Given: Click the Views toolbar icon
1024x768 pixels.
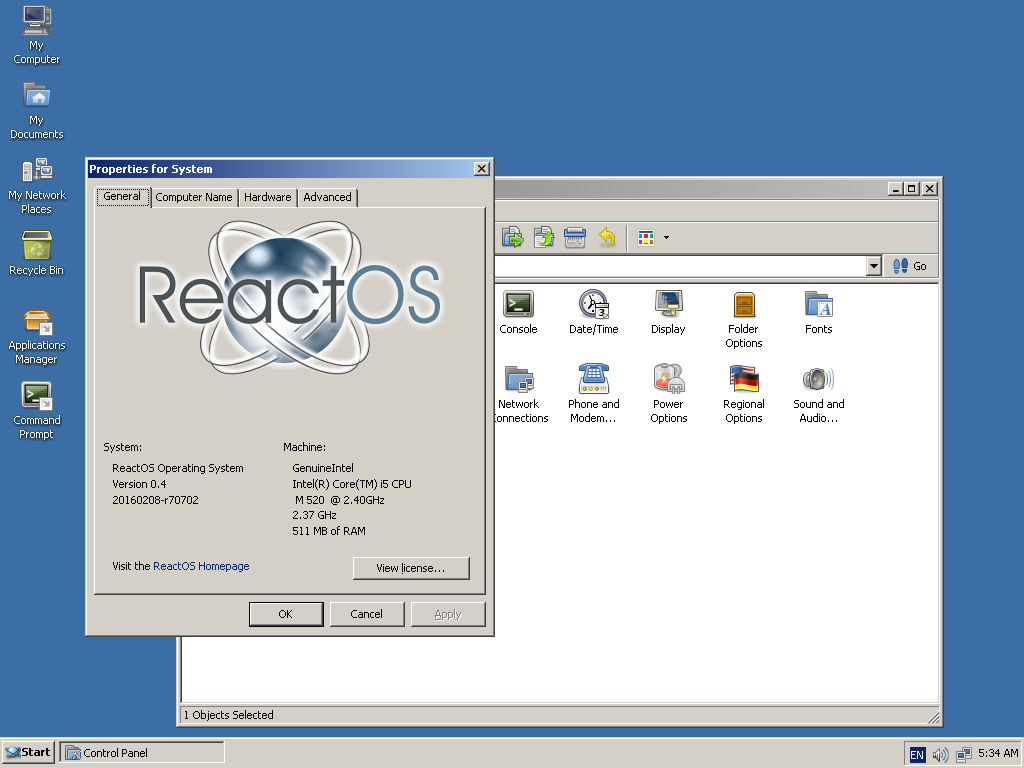Looking at the screenshot, I should point(646,238).
